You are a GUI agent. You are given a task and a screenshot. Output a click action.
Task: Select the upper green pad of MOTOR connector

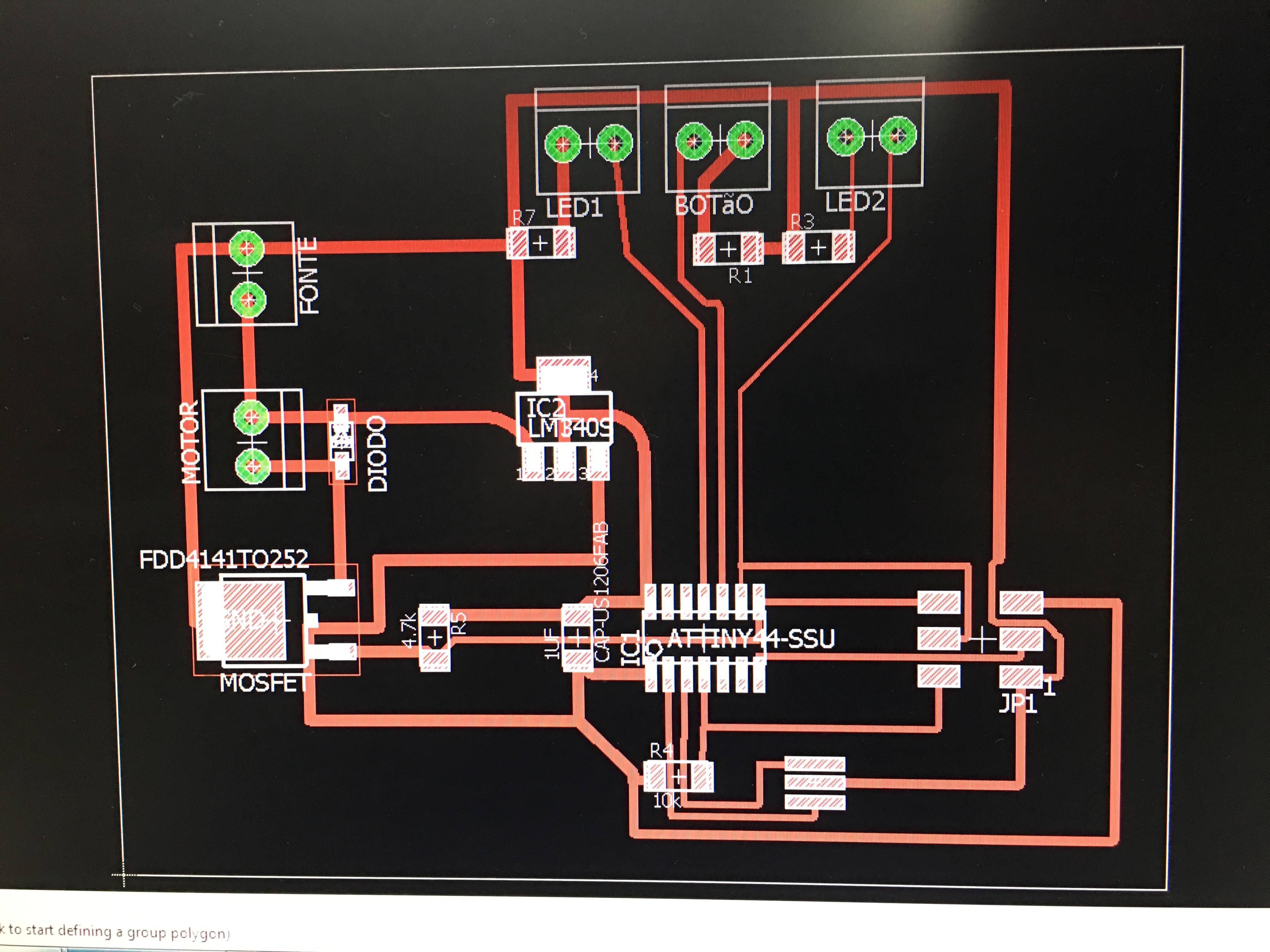251,417
